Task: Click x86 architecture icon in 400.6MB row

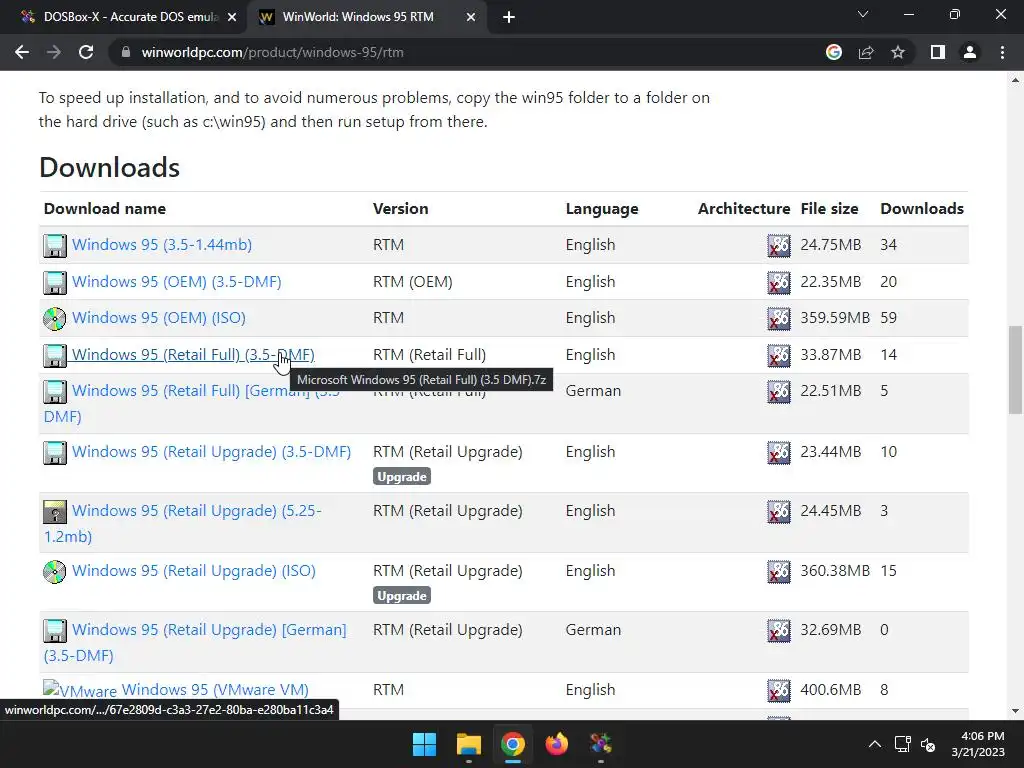Action: 778,691
